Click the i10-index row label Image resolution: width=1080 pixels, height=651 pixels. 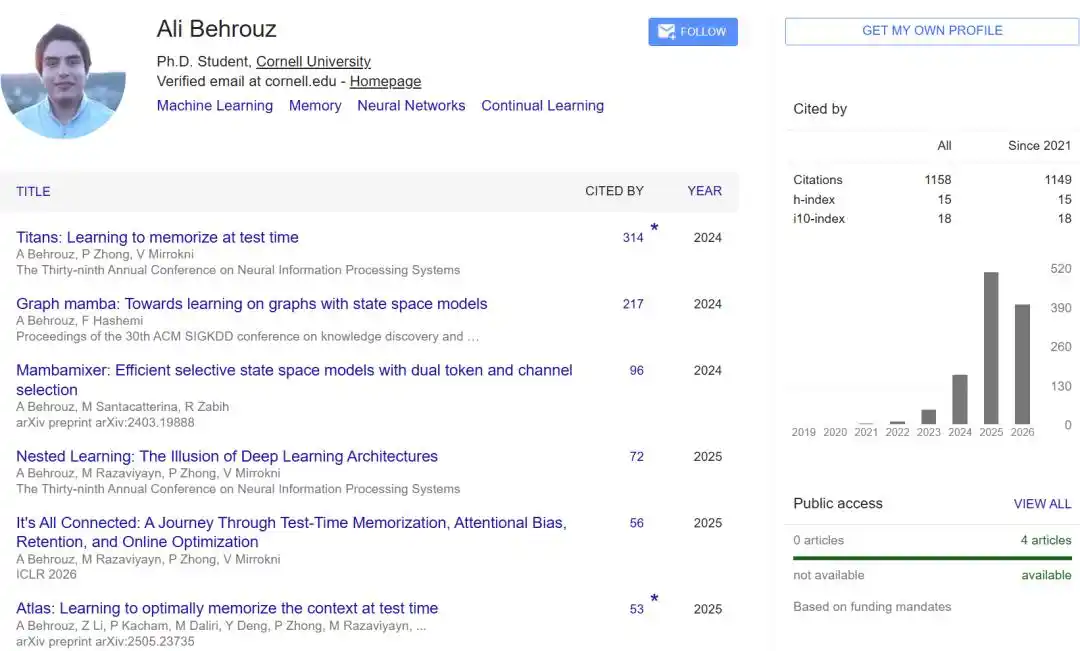818,219
